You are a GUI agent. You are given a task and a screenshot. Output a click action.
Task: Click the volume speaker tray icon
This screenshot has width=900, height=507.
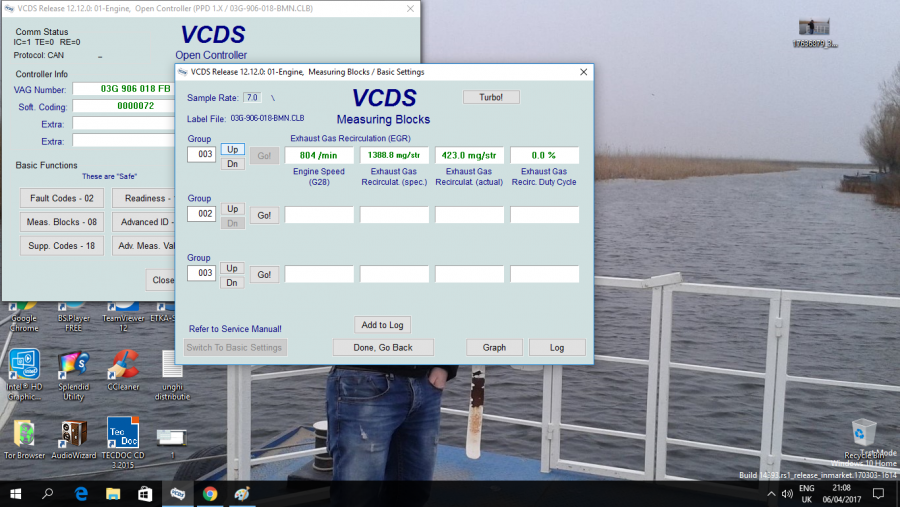pos(786,494)
